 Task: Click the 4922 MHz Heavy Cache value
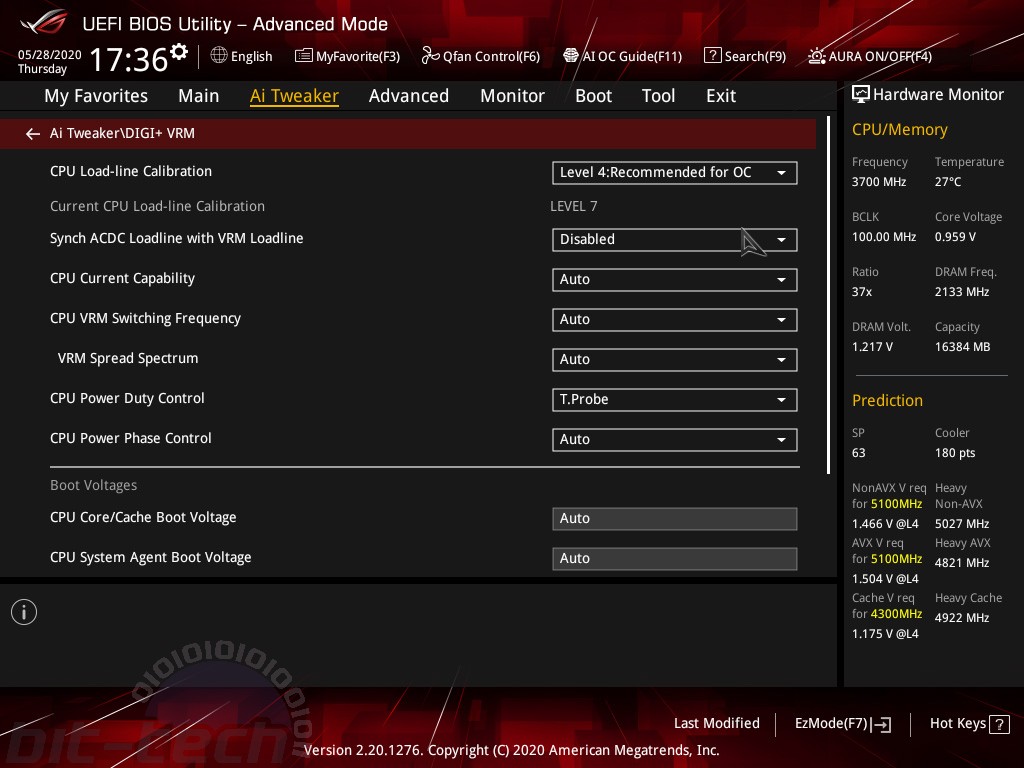click(961, 618)
